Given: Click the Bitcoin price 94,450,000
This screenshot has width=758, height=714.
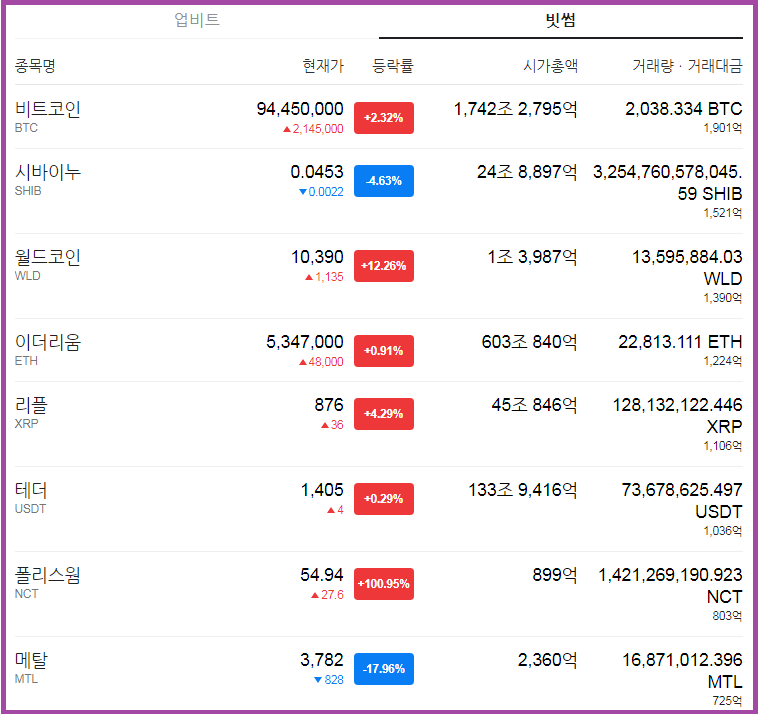Looking at the screenshot, I should click(x=300, y=109).
